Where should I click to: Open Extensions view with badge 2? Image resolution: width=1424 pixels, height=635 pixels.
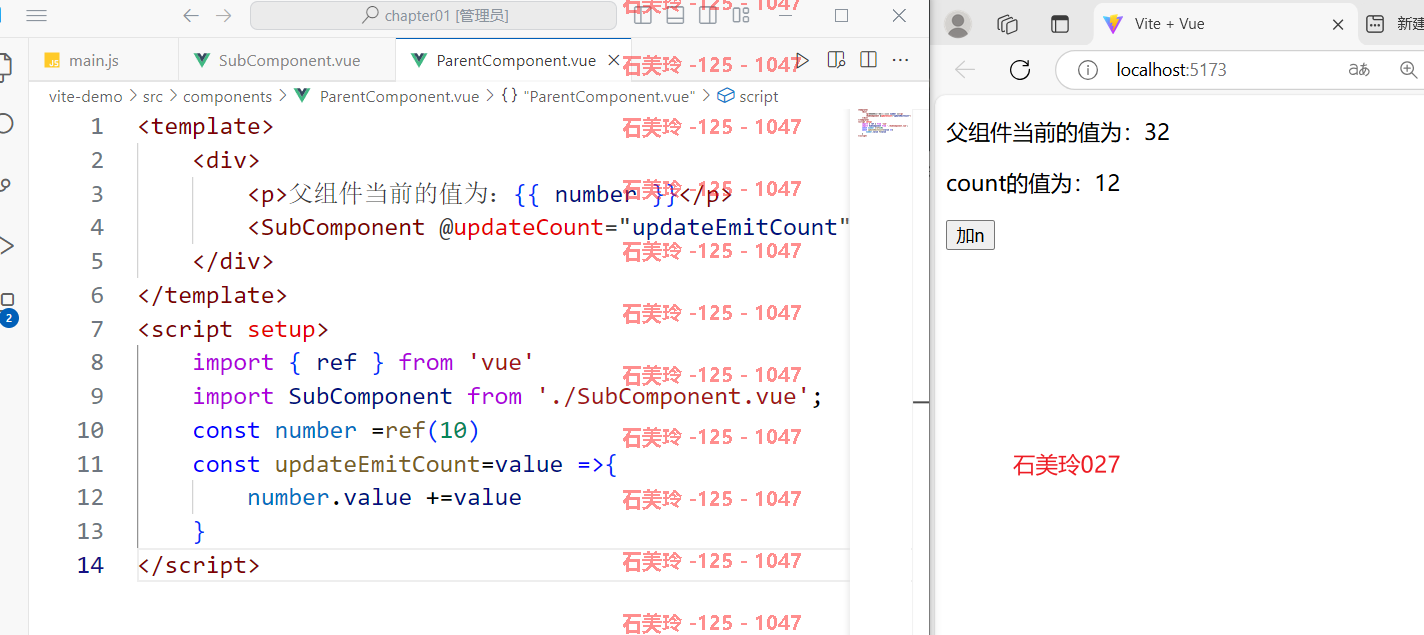click(7, 308)
